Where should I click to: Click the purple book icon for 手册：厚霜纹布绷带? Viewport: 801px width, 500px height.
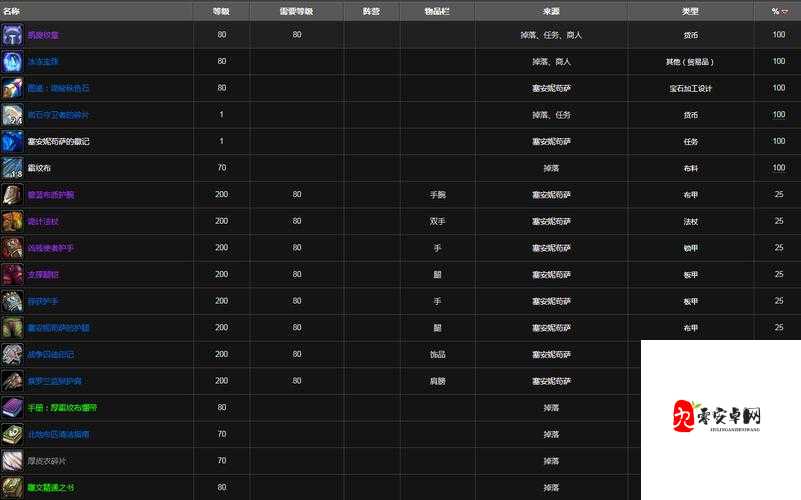click(12, 408)
